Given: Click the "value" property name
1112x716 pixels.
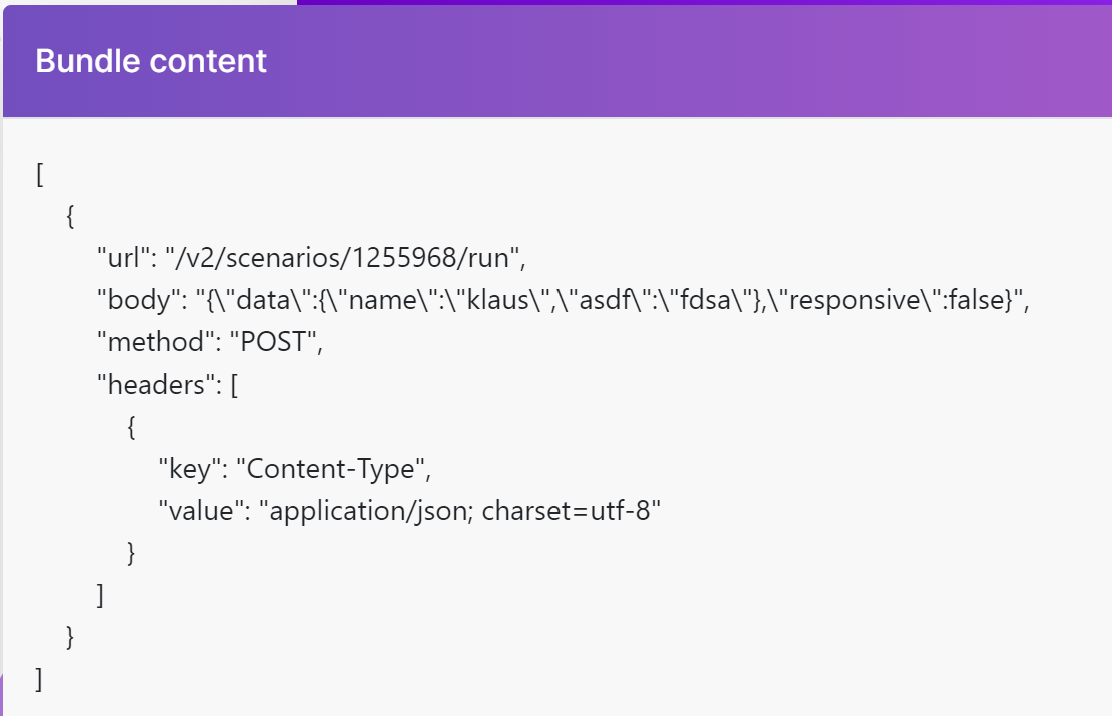Looking at the screenshot, I should [x=196, y=511].
